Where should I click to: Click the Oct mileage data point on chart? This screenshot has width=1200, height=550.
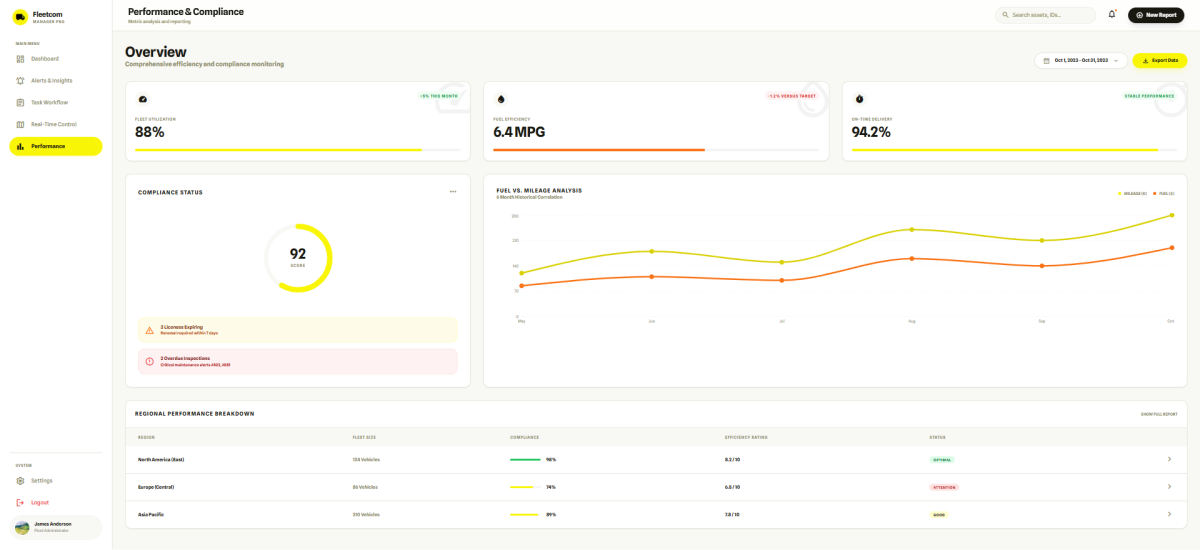click(x=1171, y=215)
